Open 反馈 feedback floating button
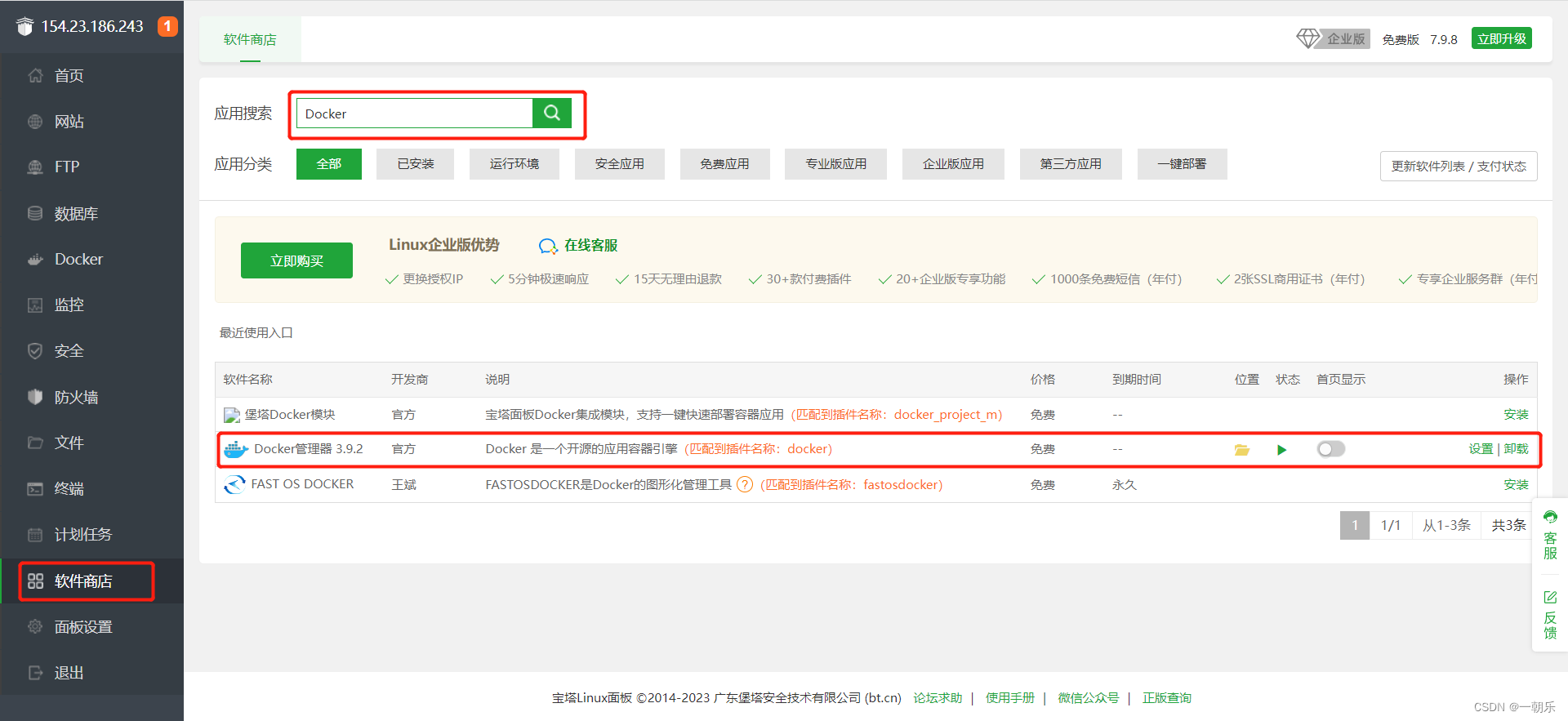The height and width of the screenshot is (721, 1568). pos(1550,615)
